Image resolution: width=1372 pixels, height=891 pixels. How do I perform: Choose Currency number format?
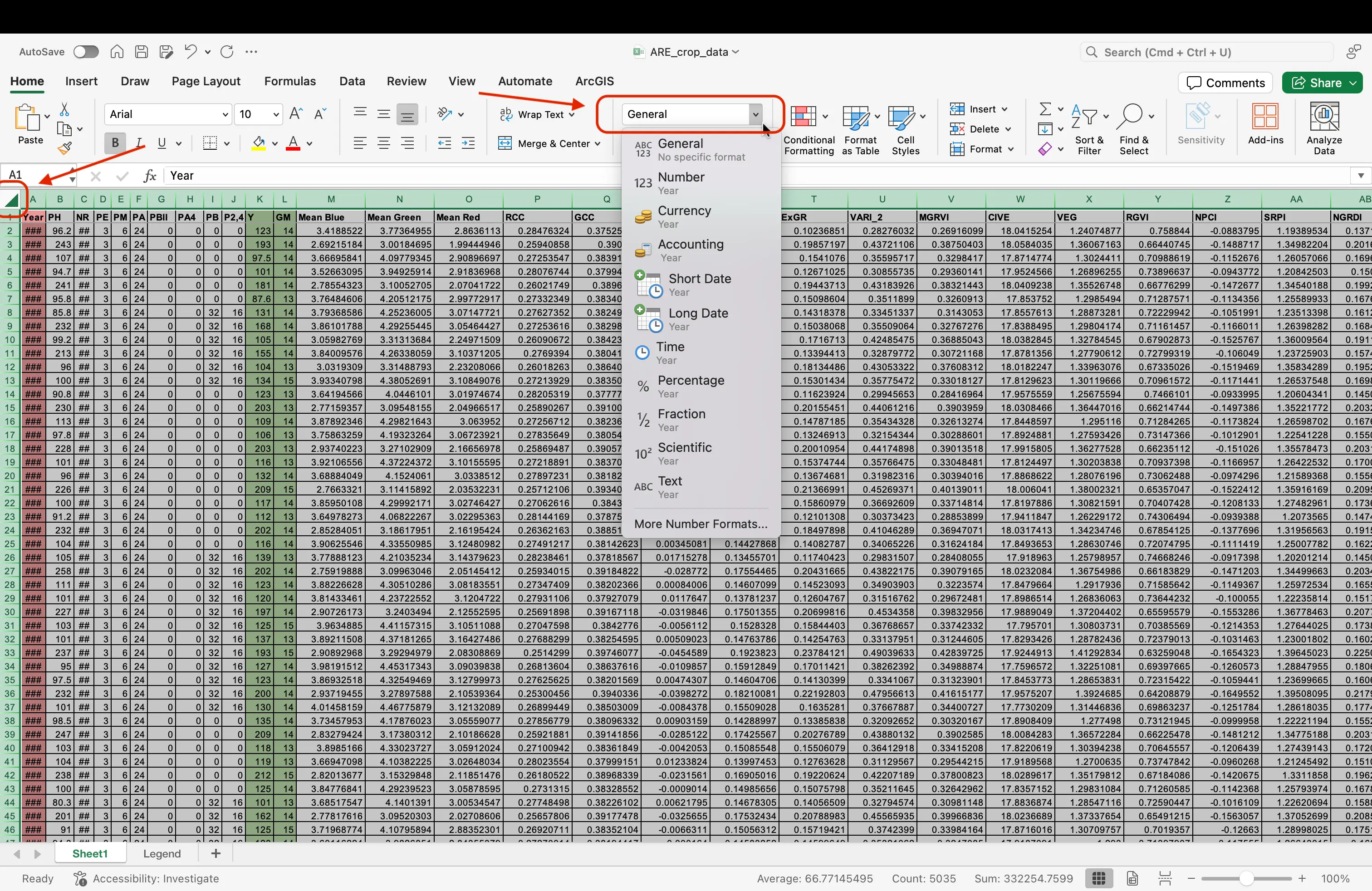click(701, 217)
